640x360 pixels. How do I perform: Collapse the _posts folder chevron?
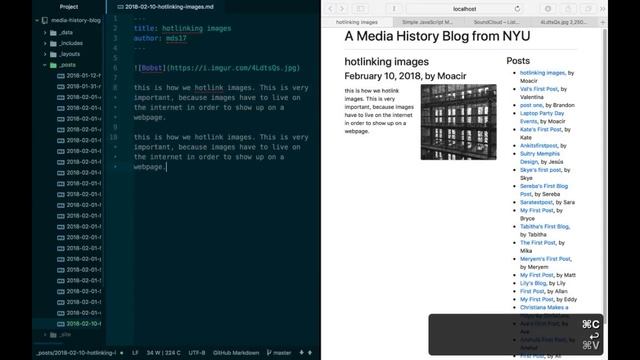pyautogui.click(x=44, y=65)
